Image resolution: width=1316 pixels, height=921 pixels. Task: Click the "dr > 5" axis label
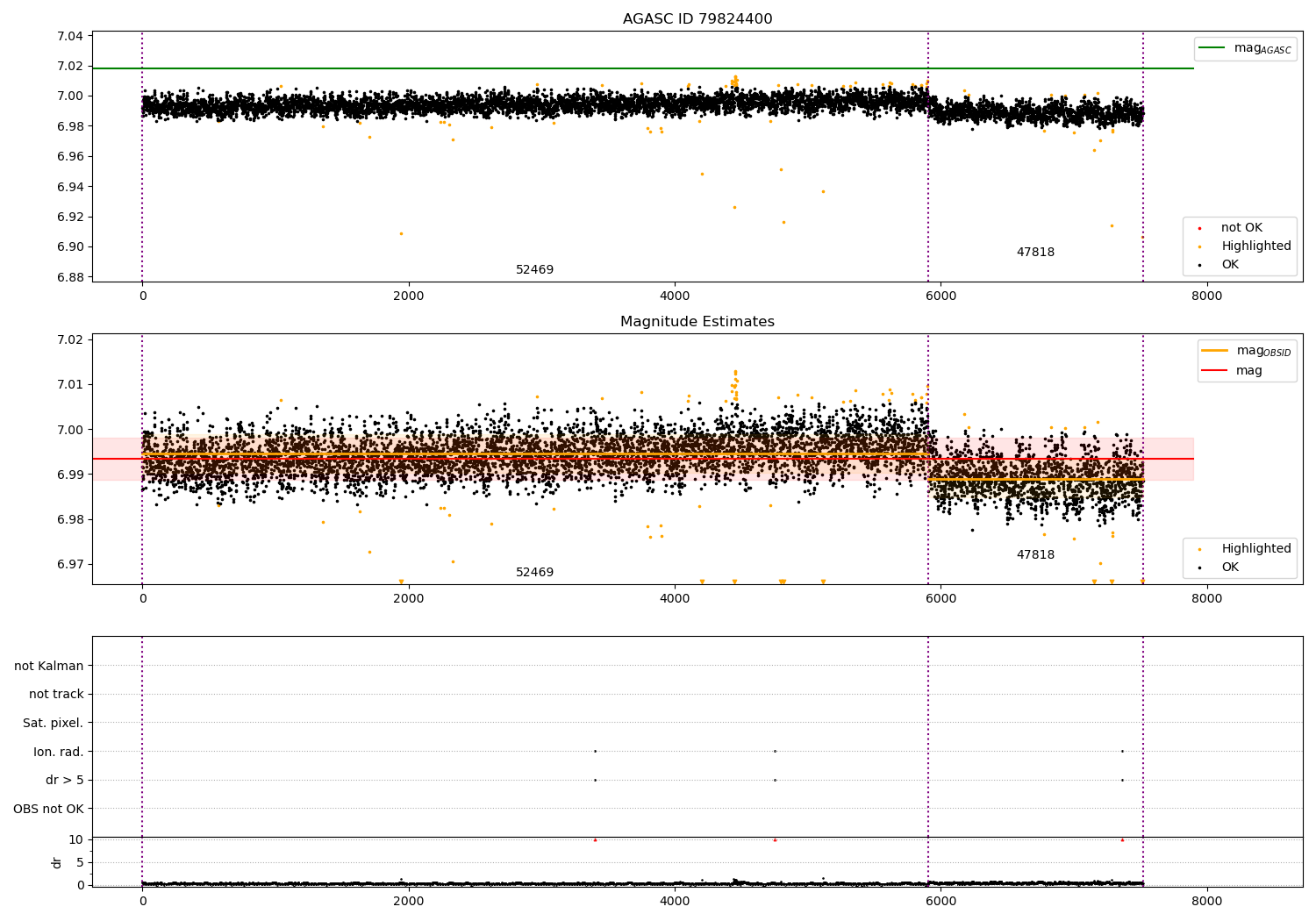[x=65, y=781]
